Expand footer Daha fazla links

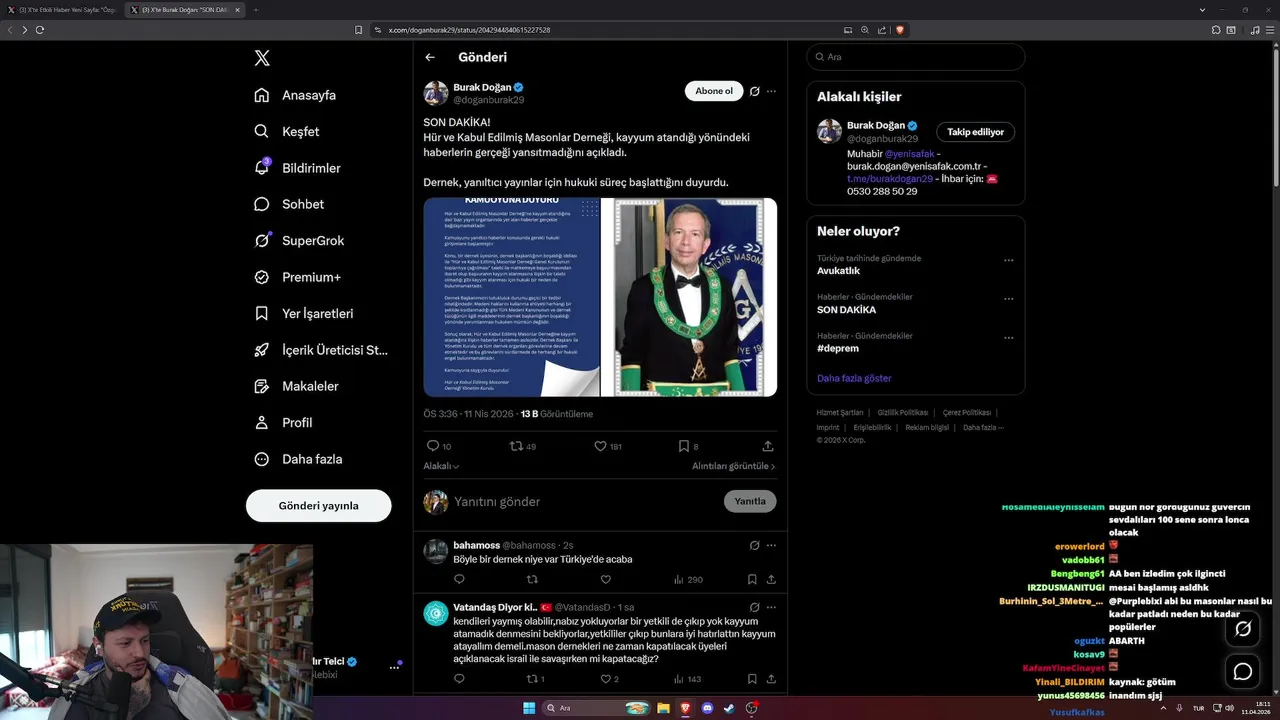point(983,427)
